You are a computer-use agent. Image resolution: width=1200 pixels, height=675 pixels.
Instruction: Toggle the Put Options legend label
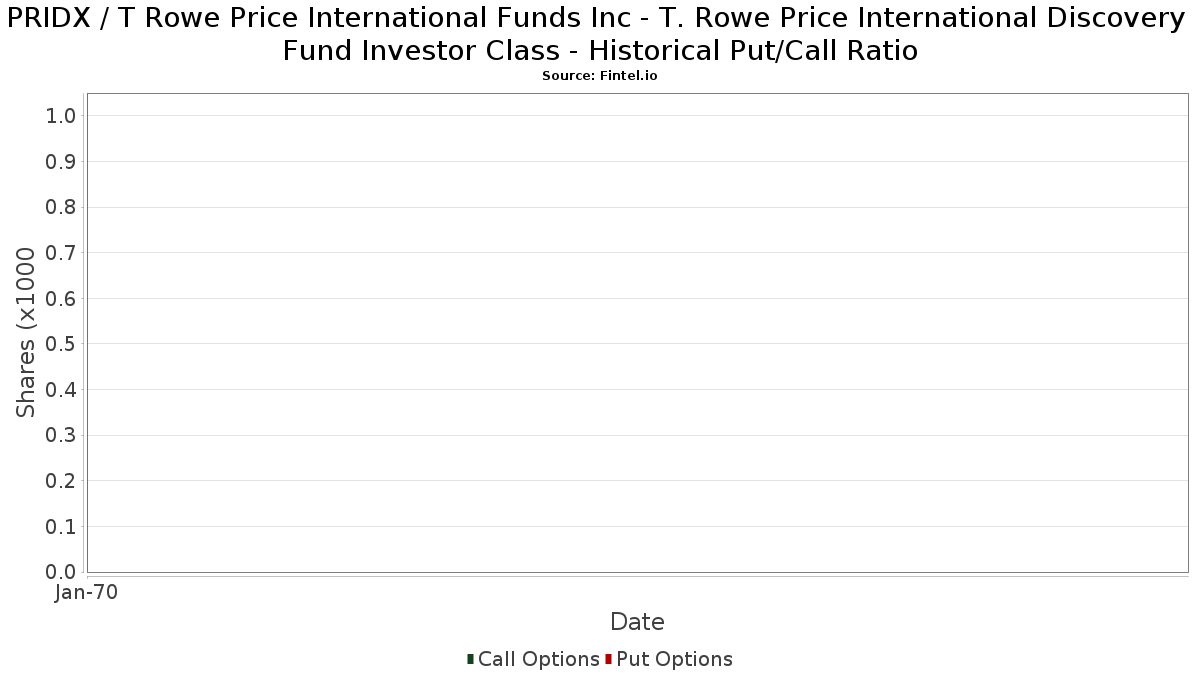coord(674,659)
